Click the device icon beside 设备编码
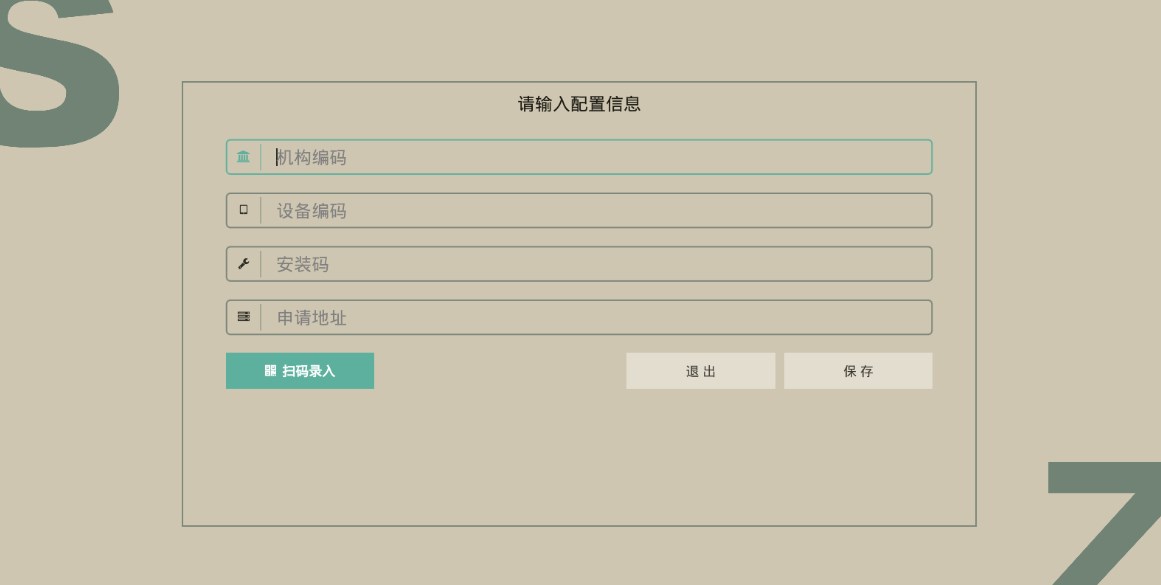The image size is (1161, 585). pyautogui.click(x=243, y=211)
